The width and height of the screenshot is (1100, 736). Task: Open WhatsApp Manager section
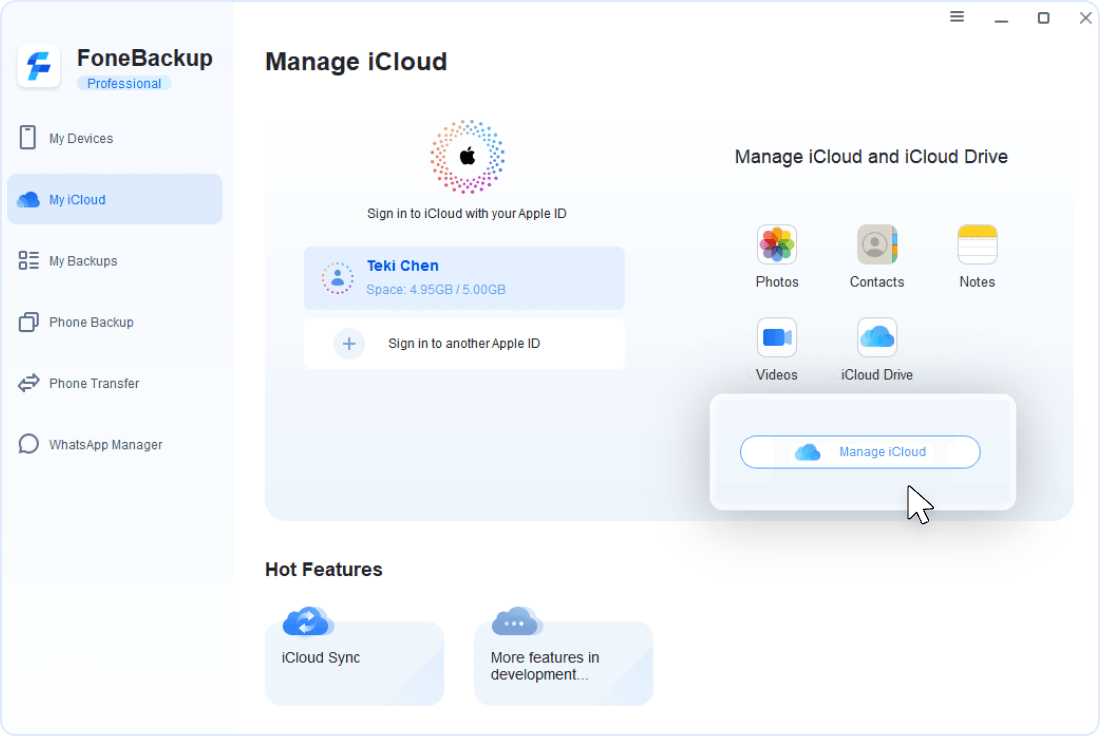pos(104,445)
